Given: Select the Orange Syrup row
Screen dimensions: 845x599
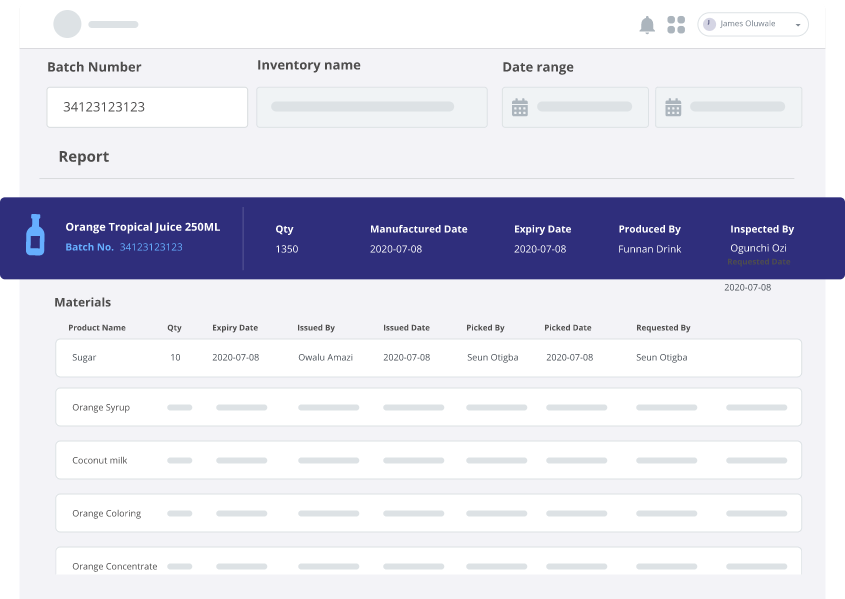Looking at the screenshot, I should [428, 407].
